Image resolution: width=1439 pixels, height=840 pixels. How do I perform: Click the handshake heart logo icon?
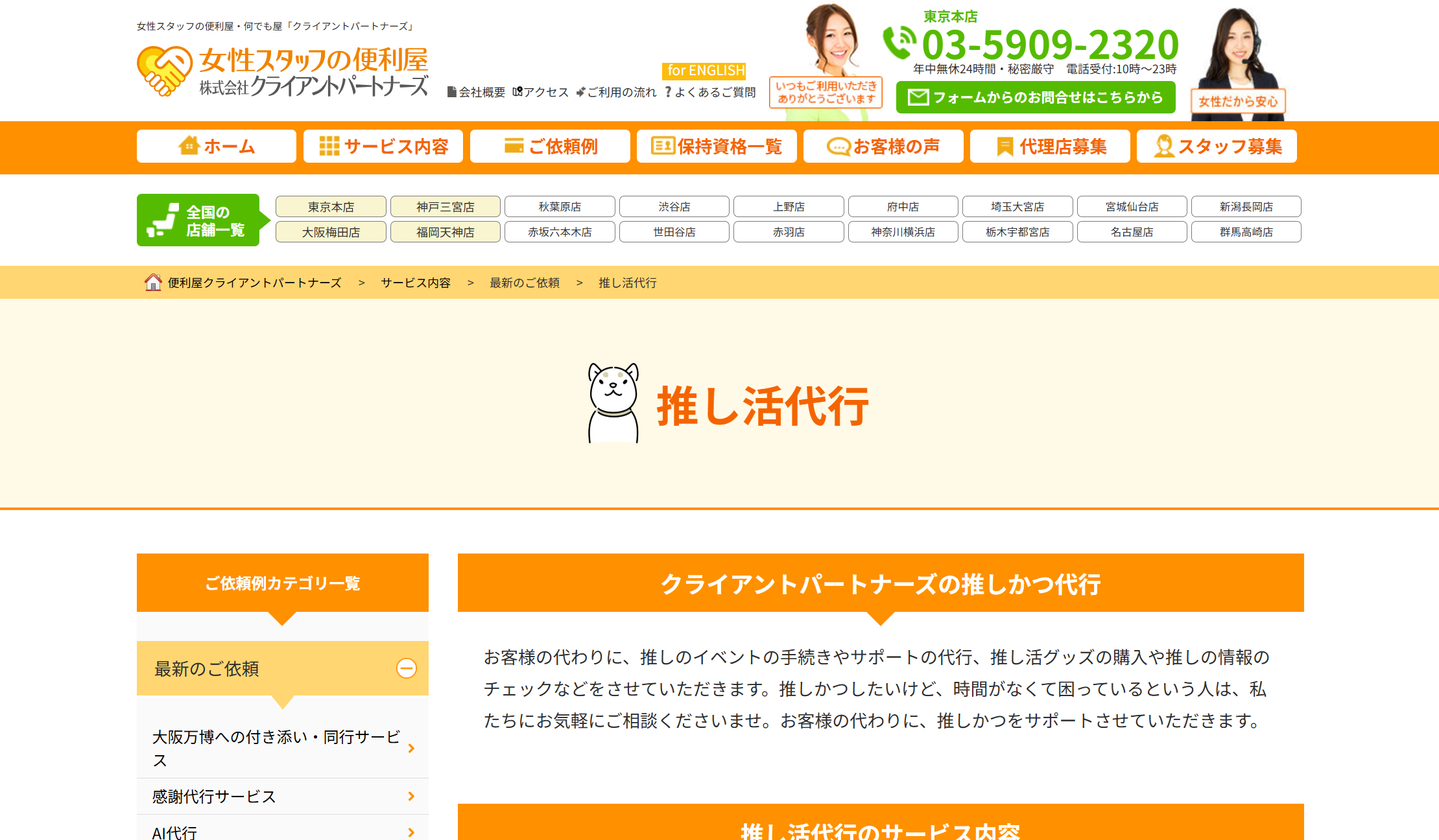point(165,71)
